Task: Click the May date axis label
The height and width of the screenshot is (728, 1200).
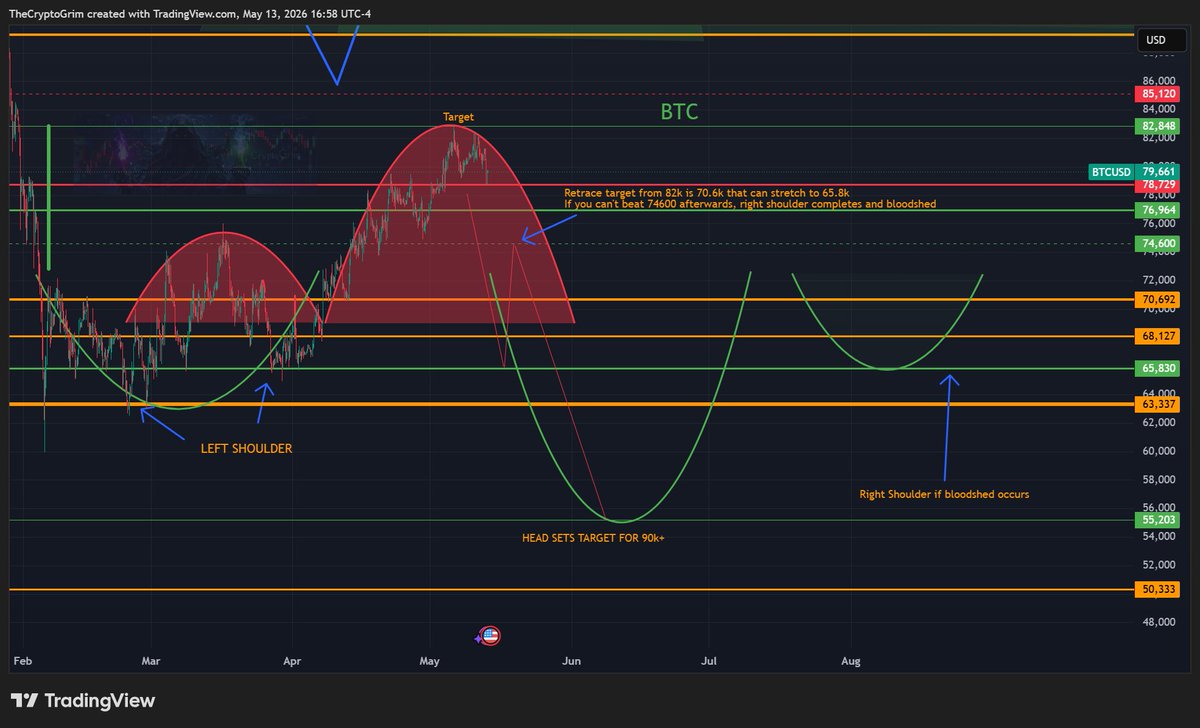Action: pyautogui.click(x=430, y=661)
